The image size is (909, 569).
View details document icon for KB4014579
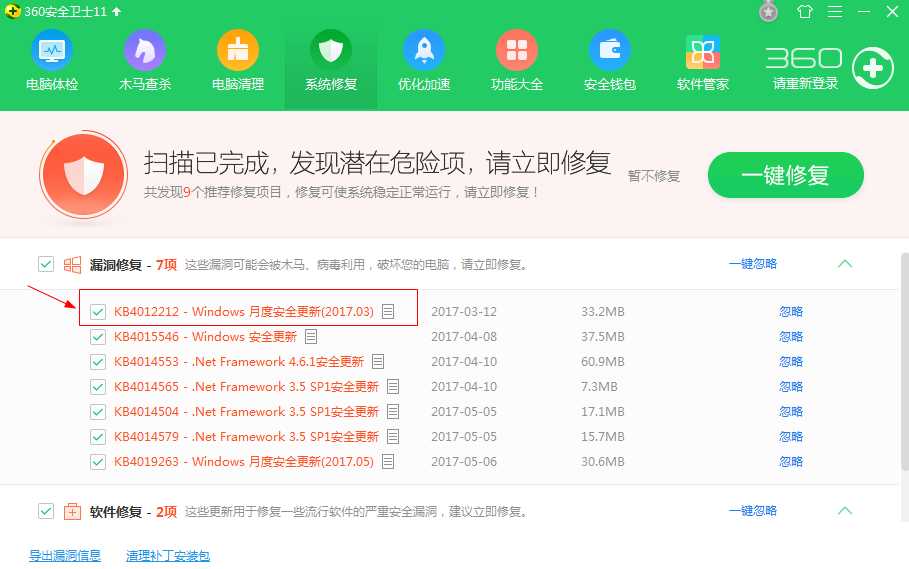pyautogui.click(x=393, y=436)
